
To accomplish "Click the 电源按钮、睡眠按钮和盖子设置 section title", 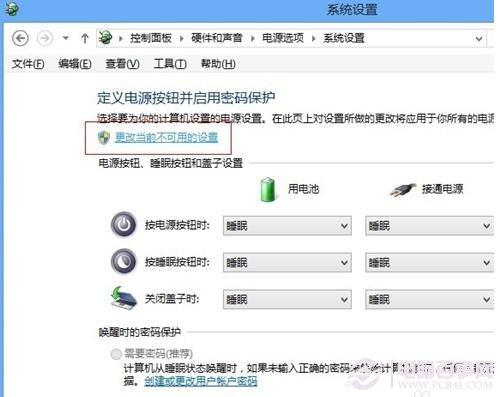I will pyautogui.click(x=170, y=163).
